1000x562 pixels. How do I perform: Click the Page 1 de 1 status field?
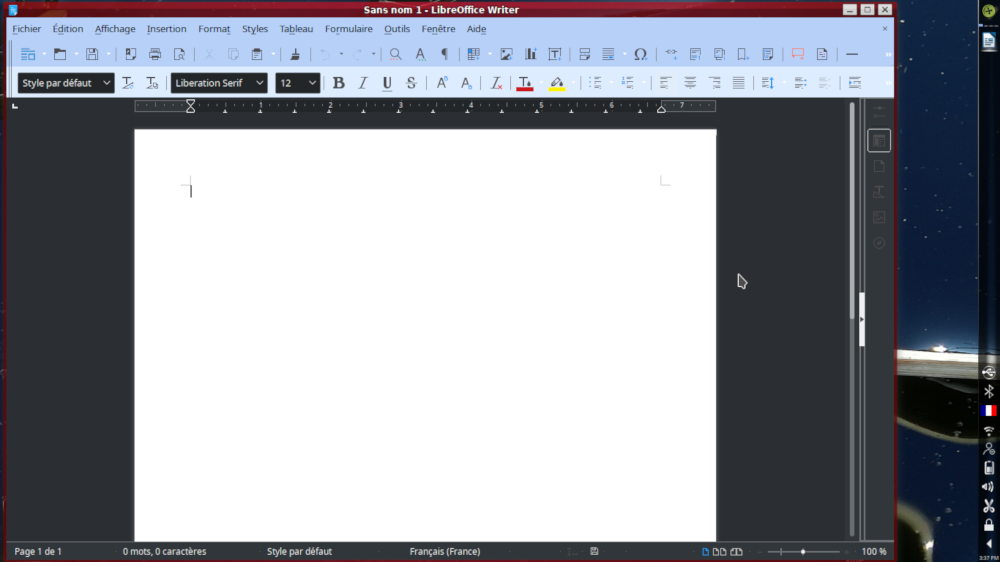coord(38,551)
